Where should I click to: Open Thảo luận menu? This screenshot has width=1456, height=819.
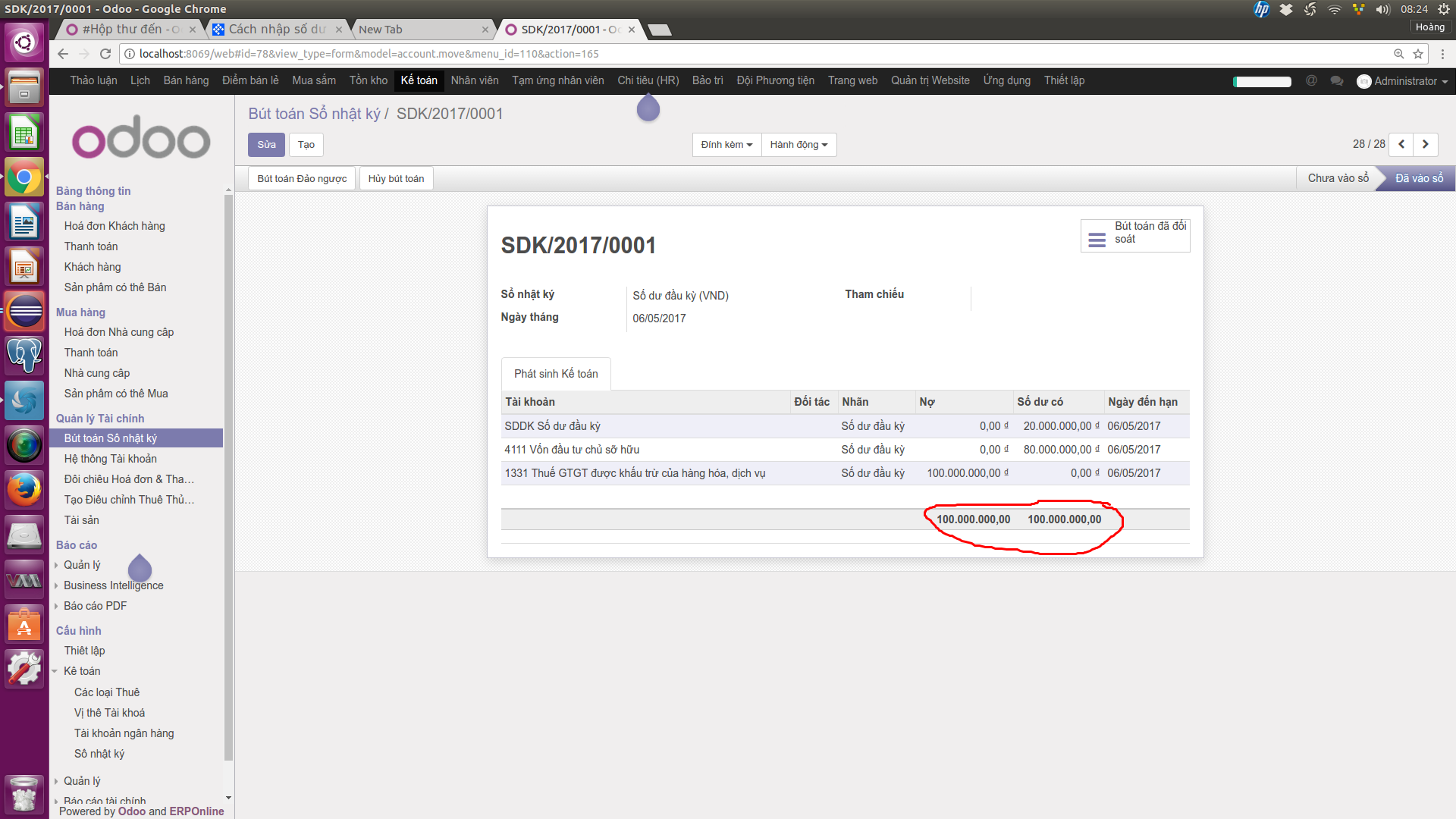[x=93, y=80]
